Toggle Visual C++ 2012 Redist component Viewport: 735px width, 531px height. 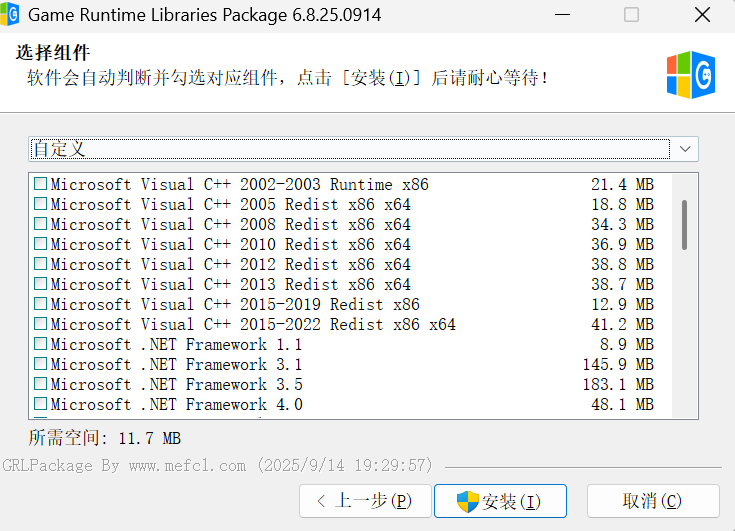pos(40,264)
